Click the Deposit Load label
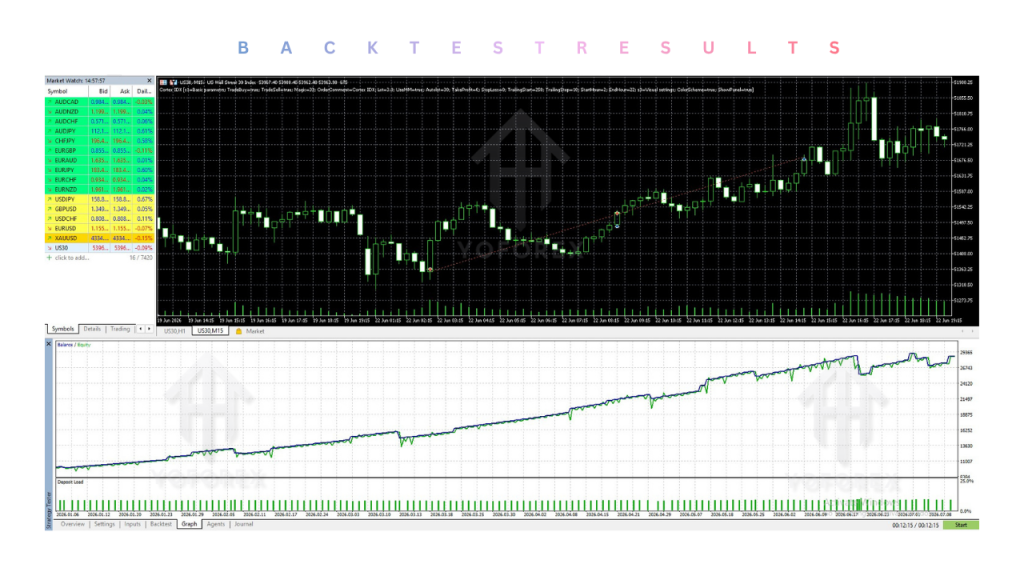Image resolution: width=1024 pixels, height=576 pixels. click(x=71, y=482)
